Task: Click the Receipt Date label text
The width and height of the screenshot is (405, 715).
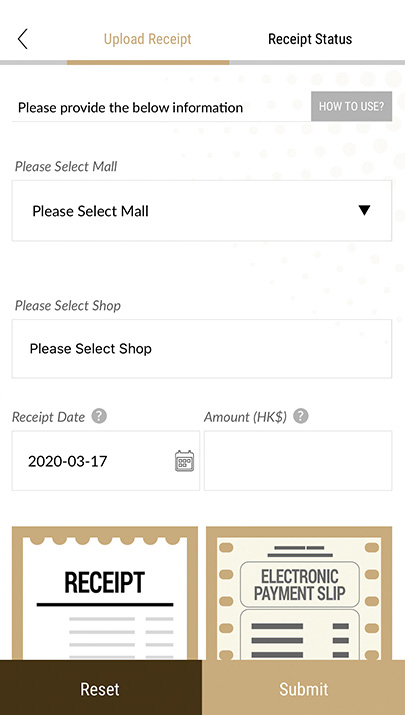Action: pos(48,417)
